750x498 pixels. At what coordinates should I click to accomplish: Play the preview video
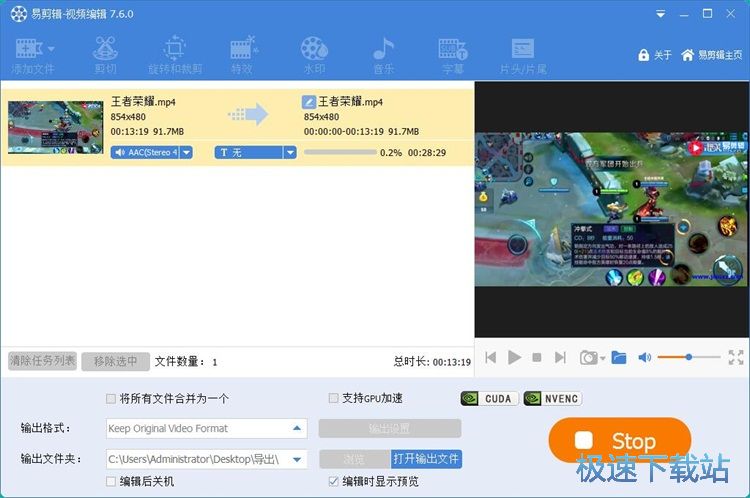click(514, 357)
